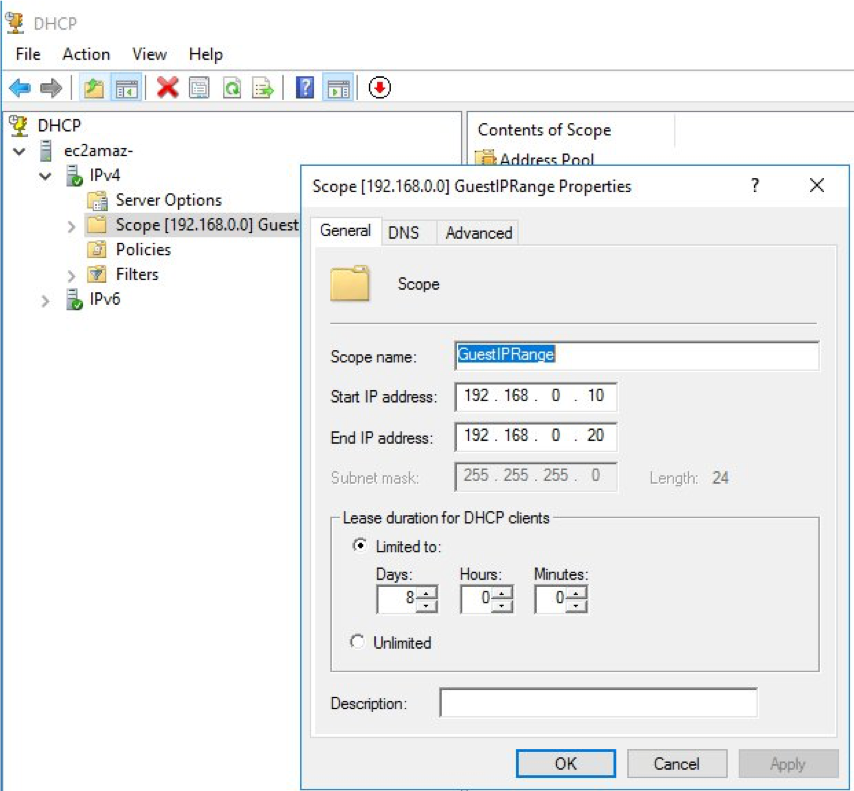Click the Export List toolbar icon
Image resolution: width=854 pixels, height=791 pixels.
click(x=263, y=89)
